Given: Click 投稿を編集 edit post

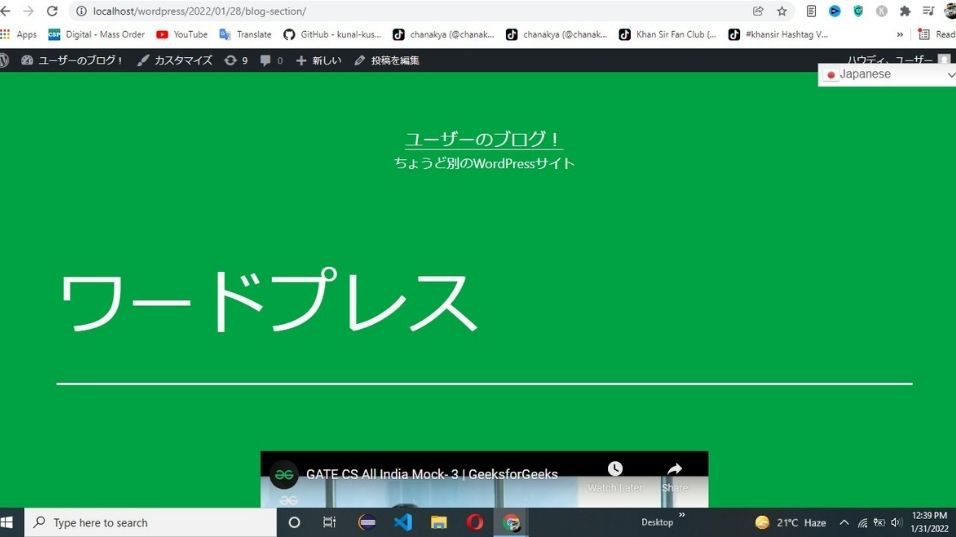Looking at the screenshot, I should (x=387, y=60).
